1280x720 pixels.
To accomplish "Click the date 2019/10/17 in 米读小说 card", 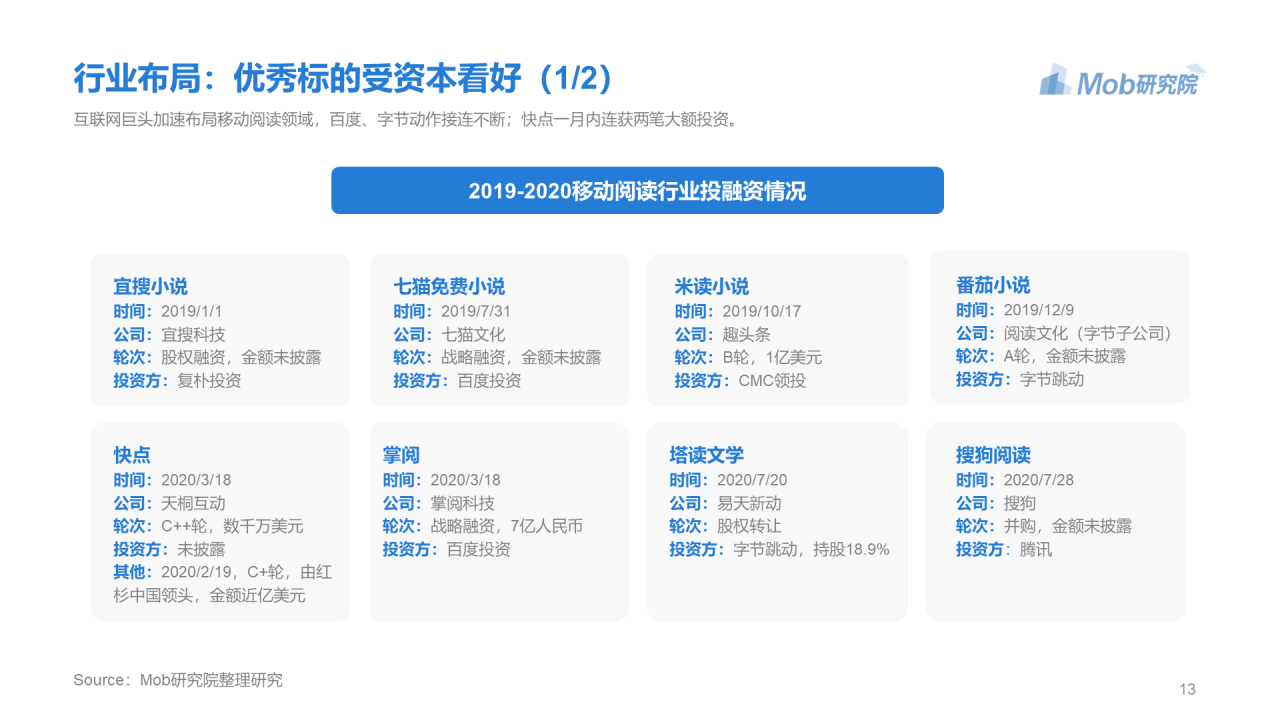I will pyautogui.click(x=761, y=311).
